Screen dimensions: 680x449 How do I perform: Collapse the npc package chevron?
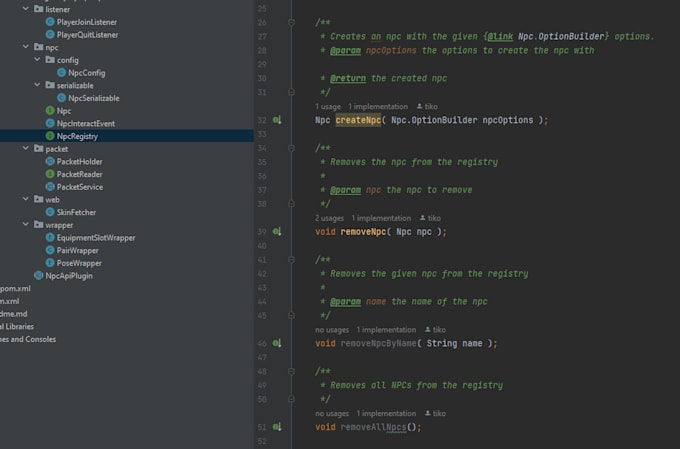click(x=26, y=46)
